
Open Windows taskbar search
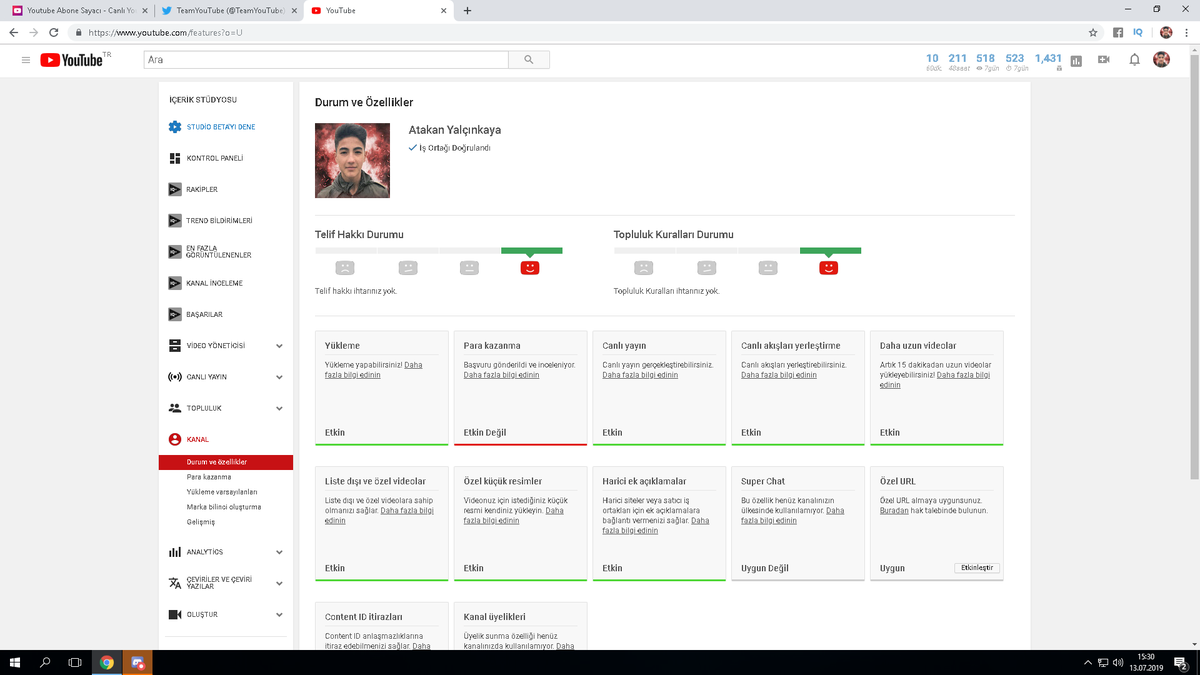[x=46, y=662]
